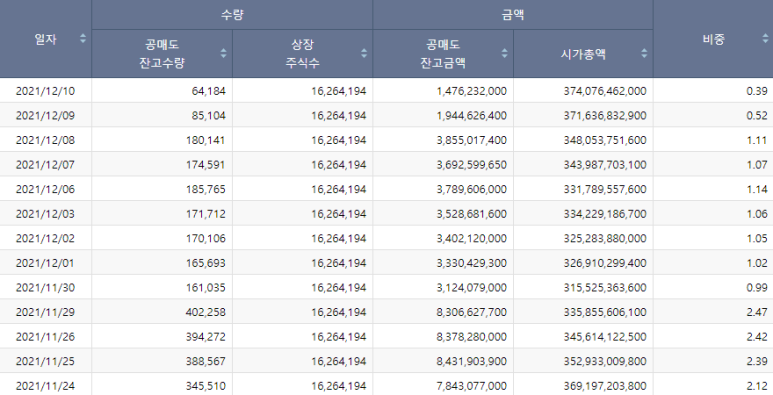Select date cell 2021/11/25
The width and height of the screenshot is (773, 395).
pos(45,361)
